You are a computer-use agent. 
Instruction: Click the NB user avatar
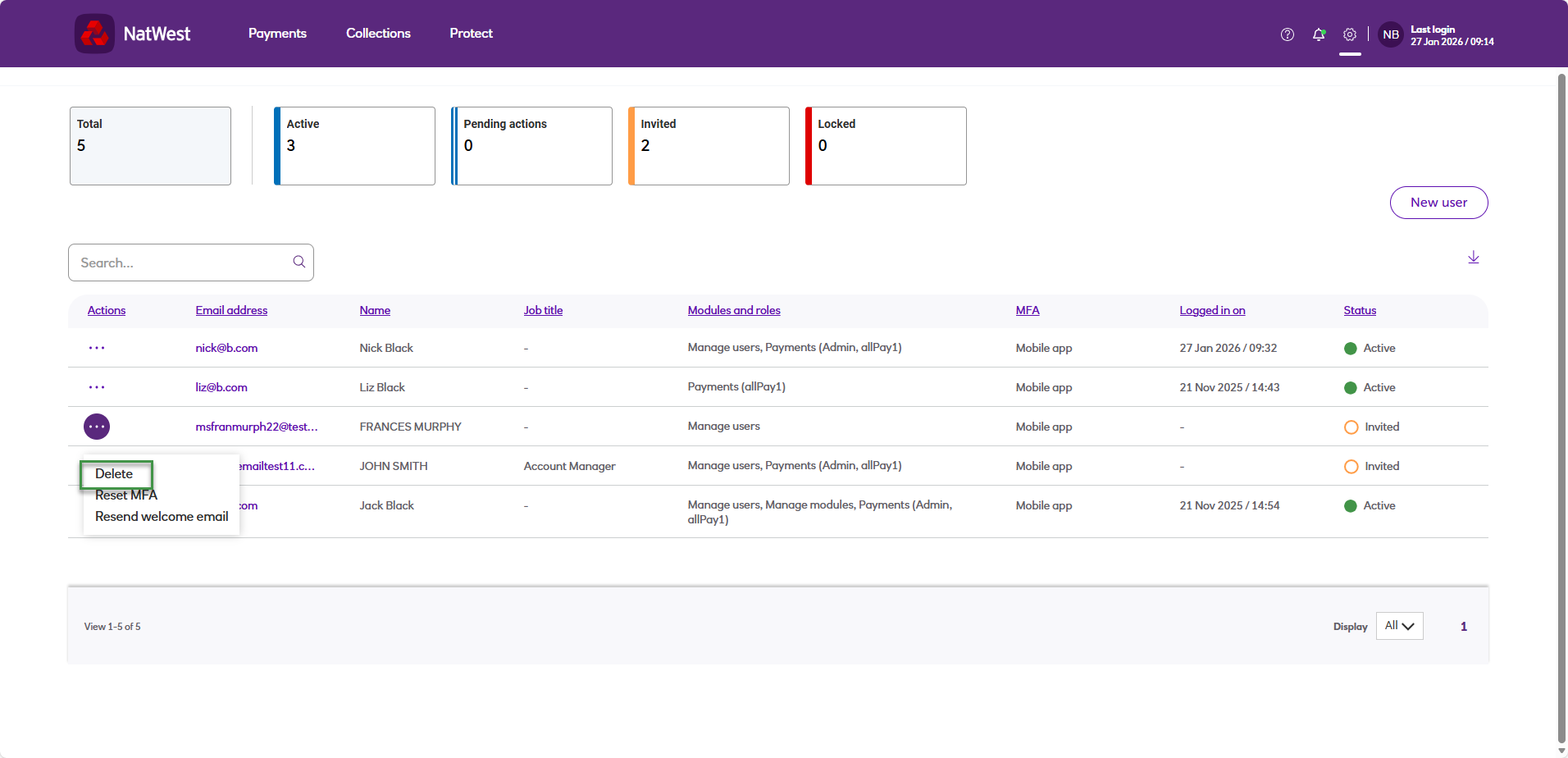coord(1391,34)
